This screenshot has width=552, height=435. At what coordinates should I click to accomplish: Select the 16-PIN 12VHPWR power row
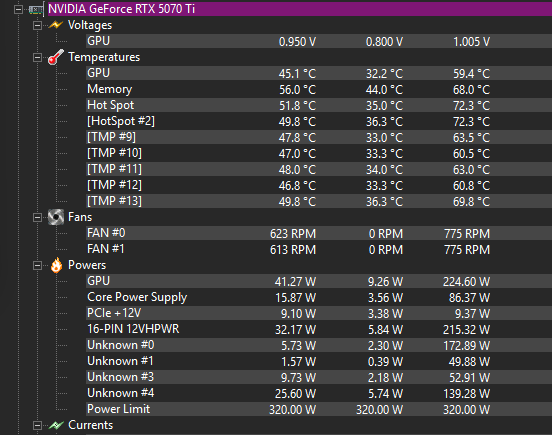[x=319, y=329]
